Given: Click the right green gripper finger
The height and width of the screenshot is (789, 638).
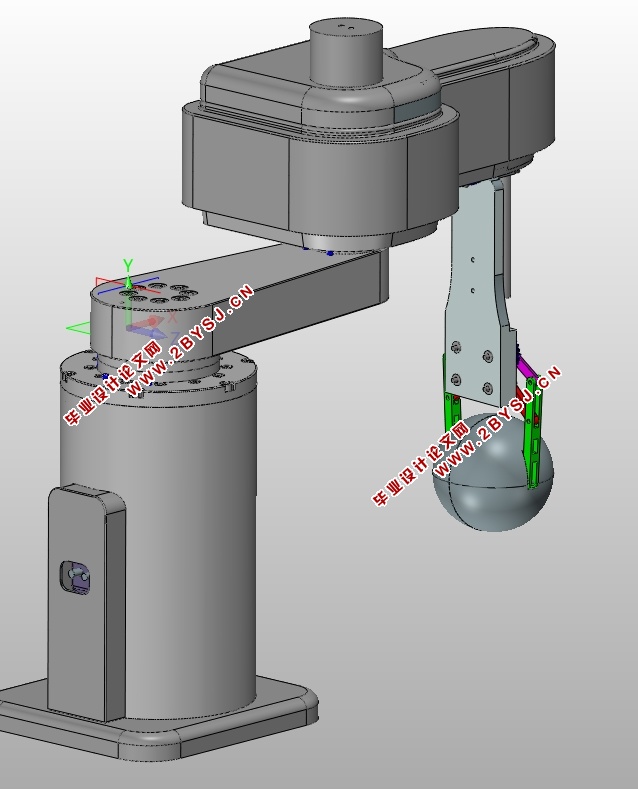Looking at the screenshot, I should tap(532, 433).
